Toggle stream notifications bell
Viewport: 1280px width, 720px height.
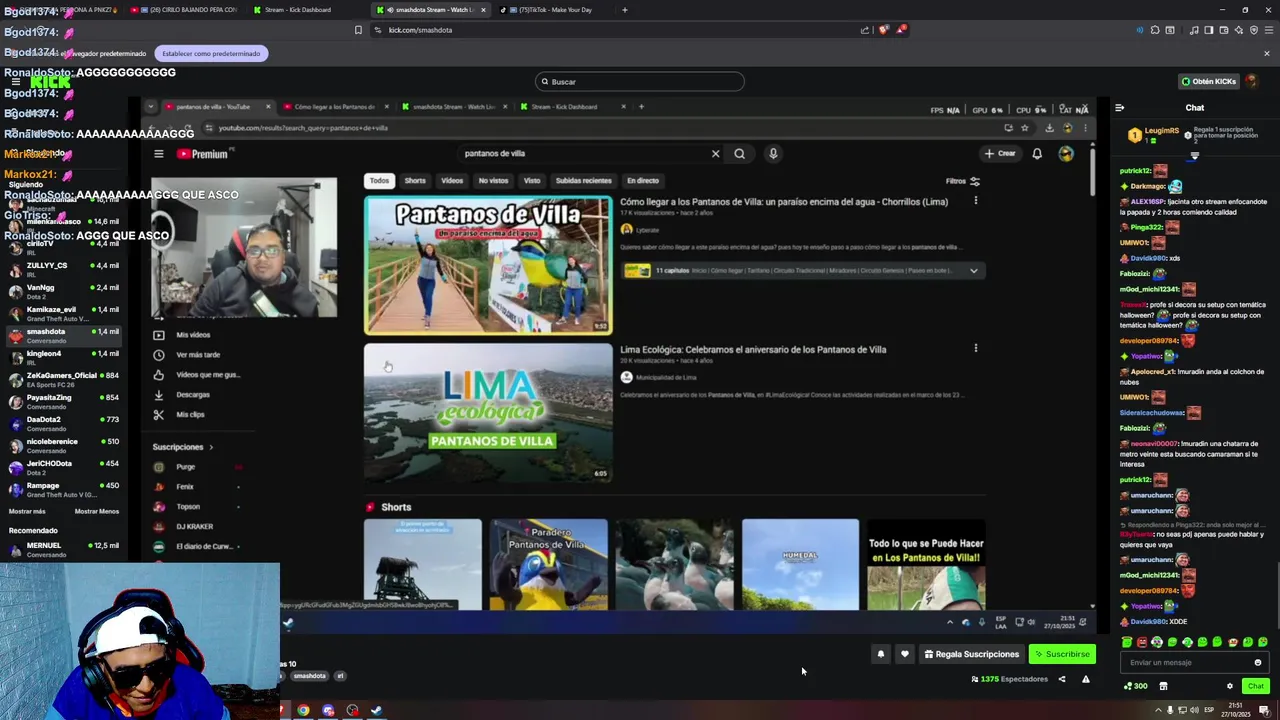pos(881,654)
